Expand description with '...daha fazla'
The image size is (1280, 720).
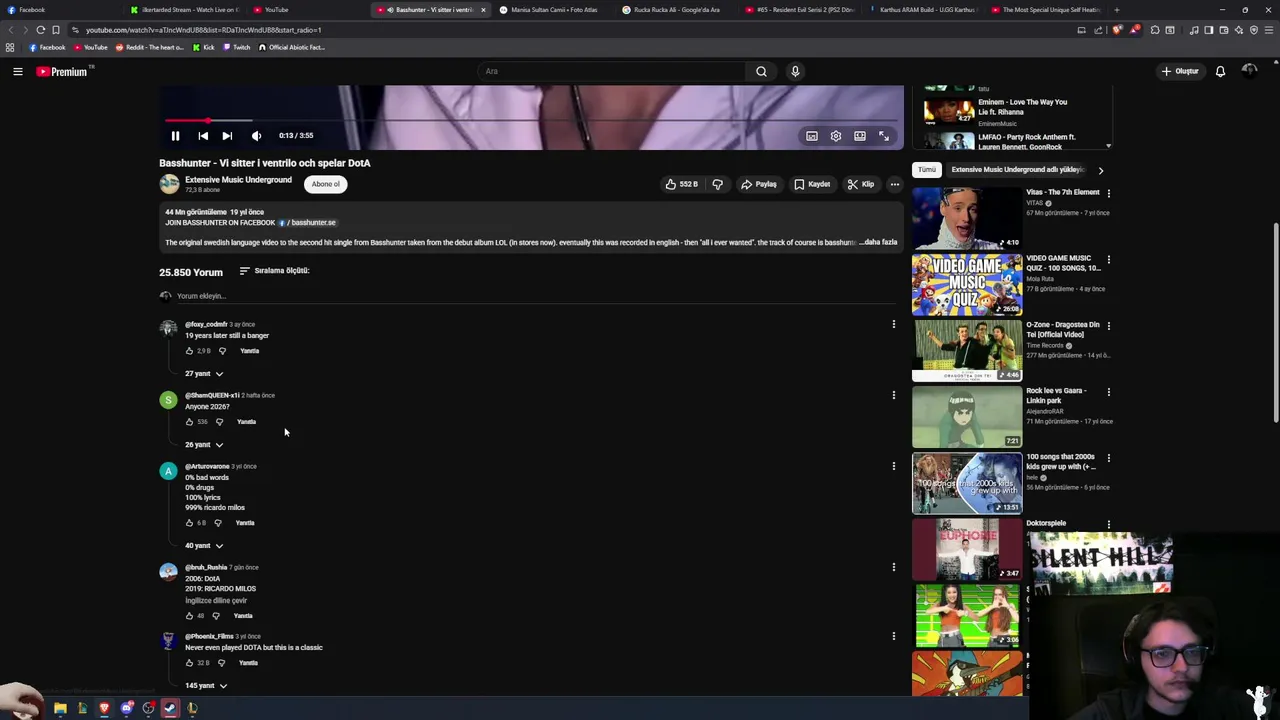(x=878, y=242)
